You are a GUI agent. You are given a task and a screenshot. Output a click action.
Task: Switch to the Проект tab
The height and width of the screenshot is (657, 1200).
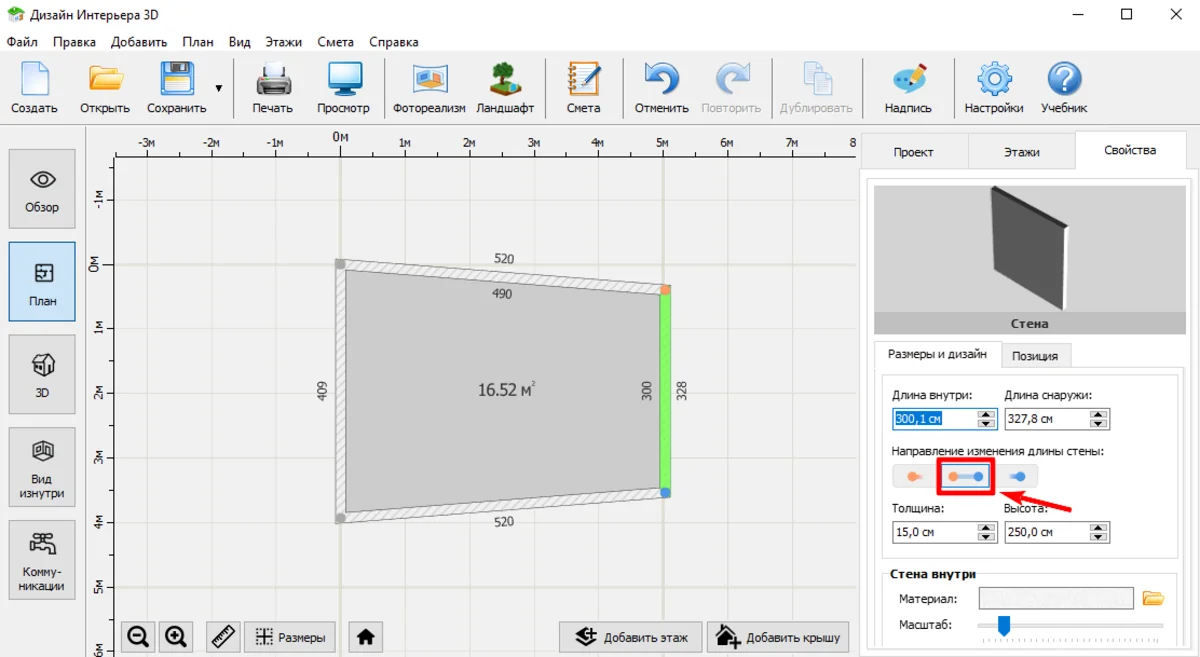(914, 152)
